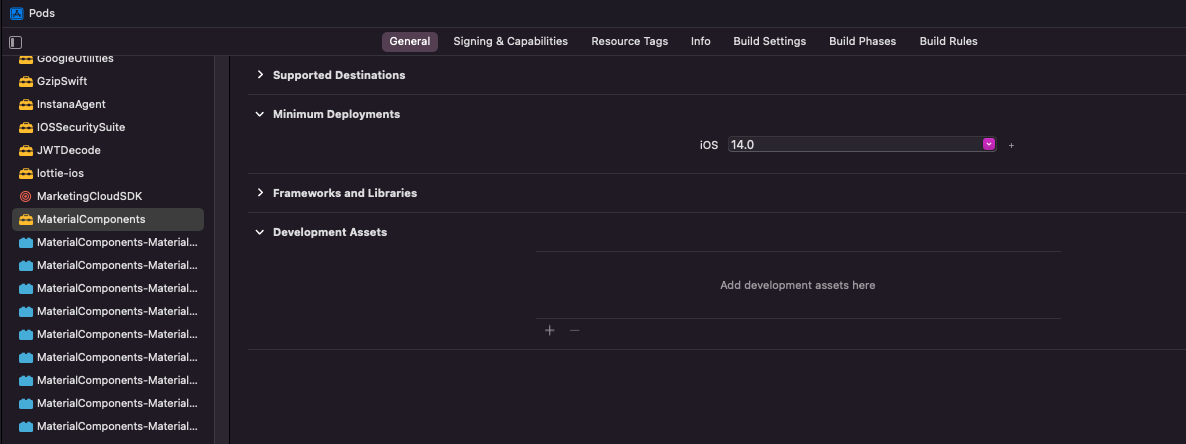Image resolution: width=1186 pixels, height=444 pixels.
Task: Click the minus button under Development Assets
Action: tap(575, 330)
